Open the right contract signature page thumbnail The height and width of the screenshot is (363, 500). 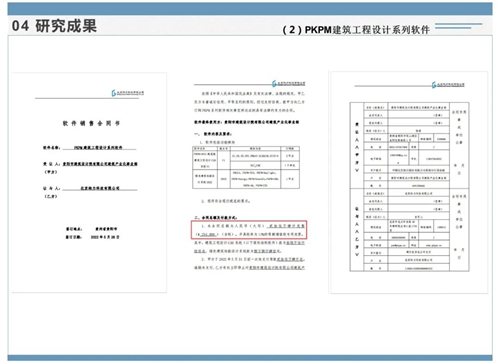[x=409, y=182]
